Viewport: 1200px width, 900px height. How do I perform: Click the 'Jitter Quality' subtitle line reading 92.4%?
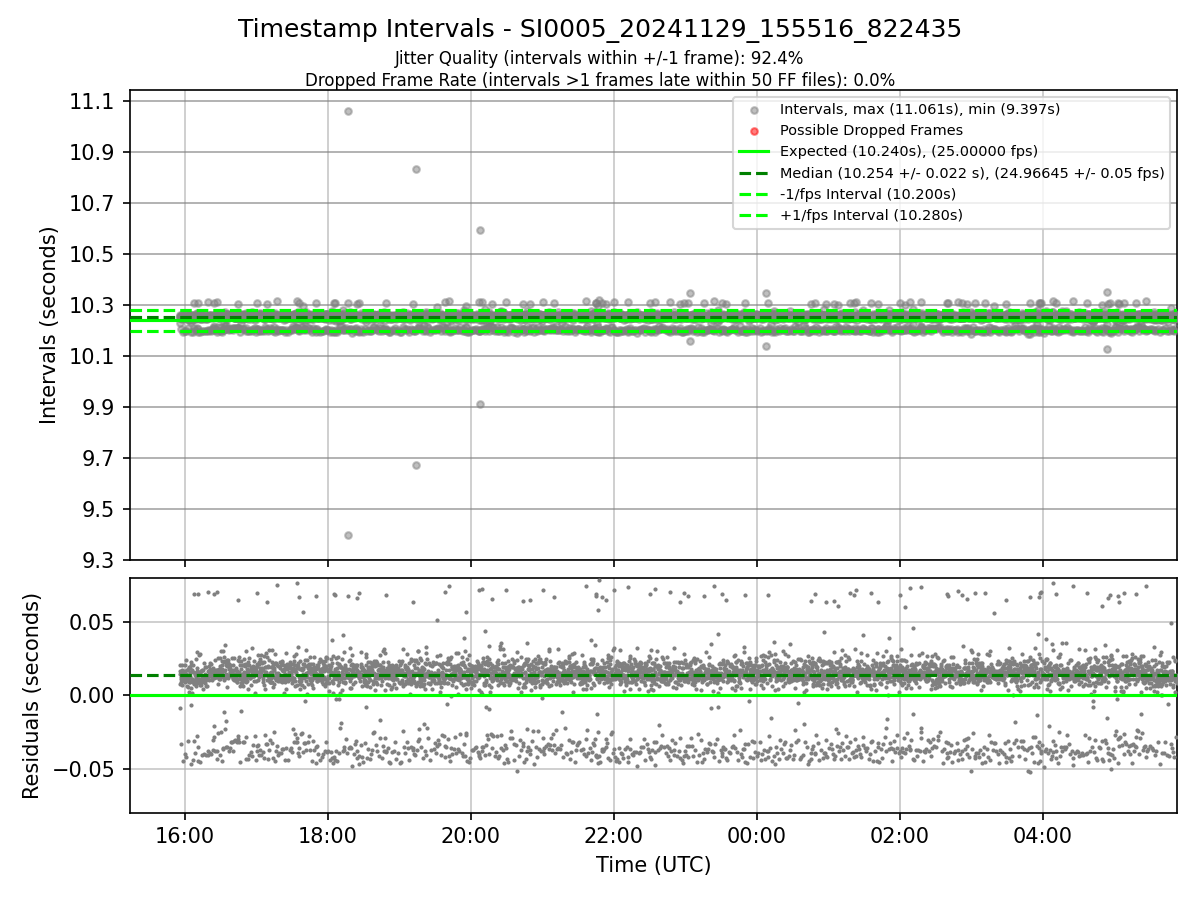coord(600,59)
